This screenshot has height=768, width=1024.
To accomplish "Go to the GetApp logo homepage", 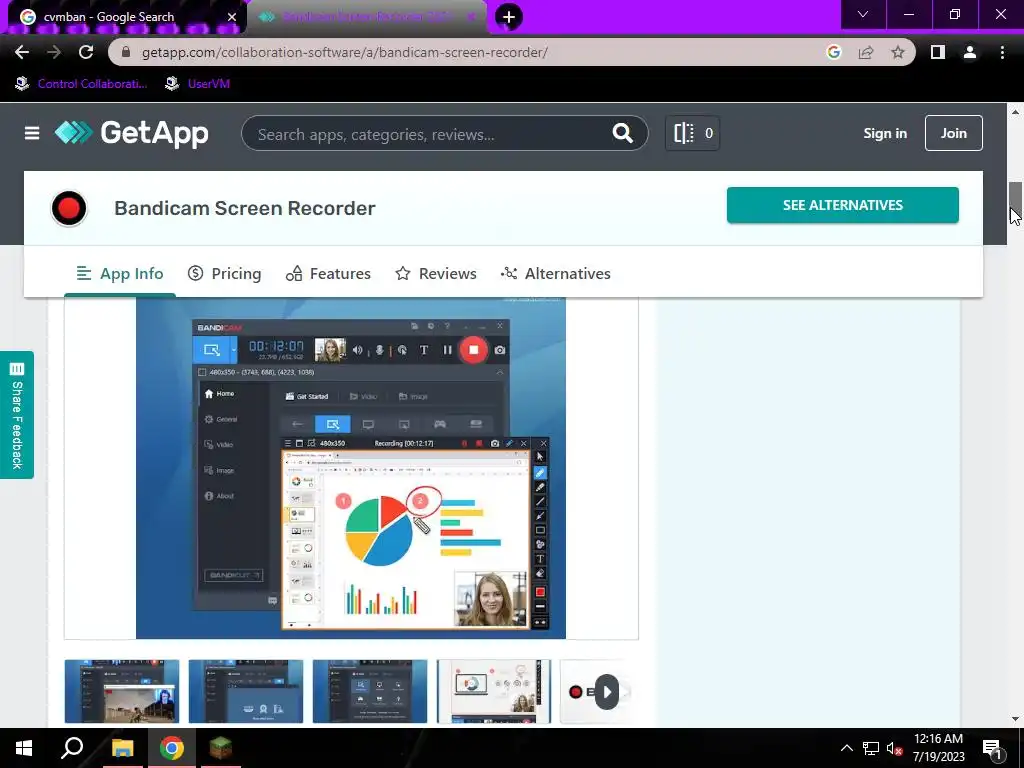I will pyautogui.click(x=131, y=133).
